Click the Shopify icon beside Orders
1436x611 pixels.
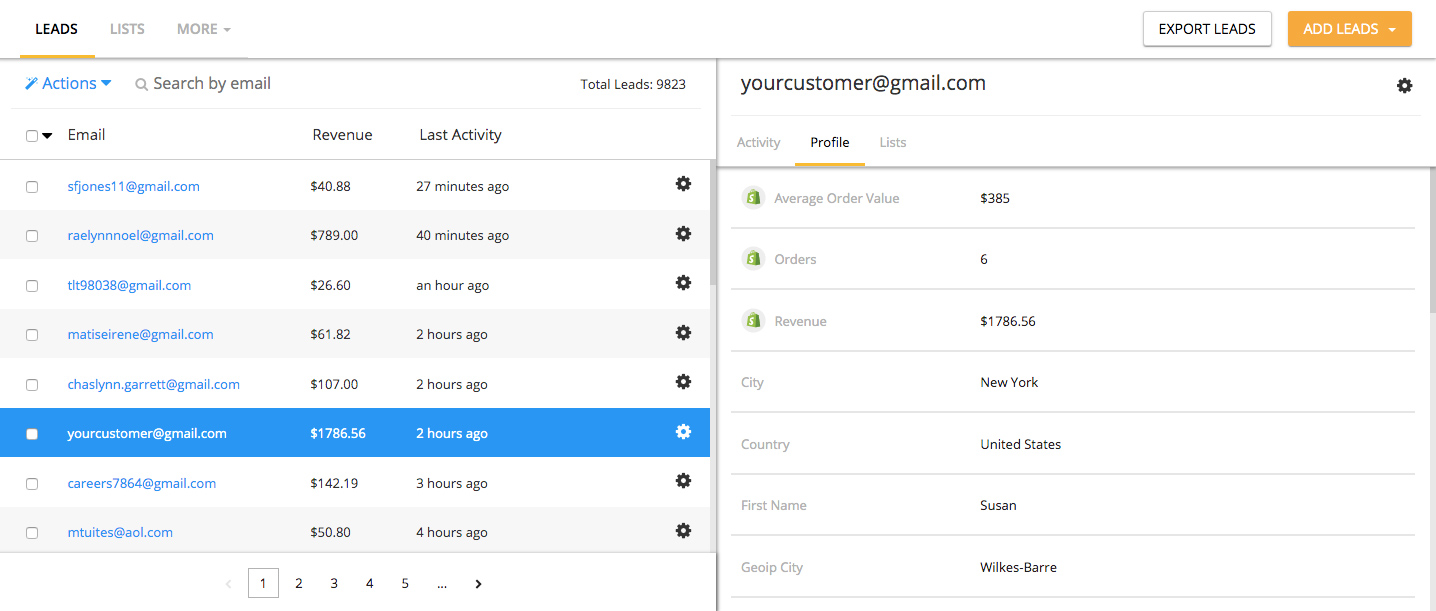[x=752, y=259]
